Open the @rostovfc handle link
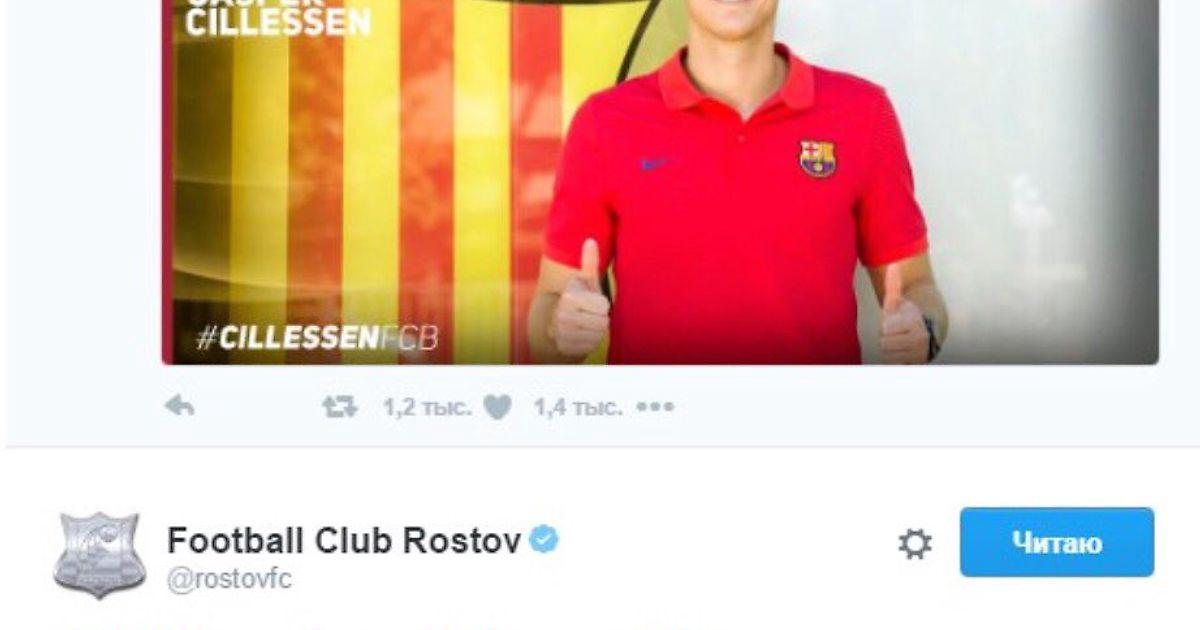 tap(229, 580)
